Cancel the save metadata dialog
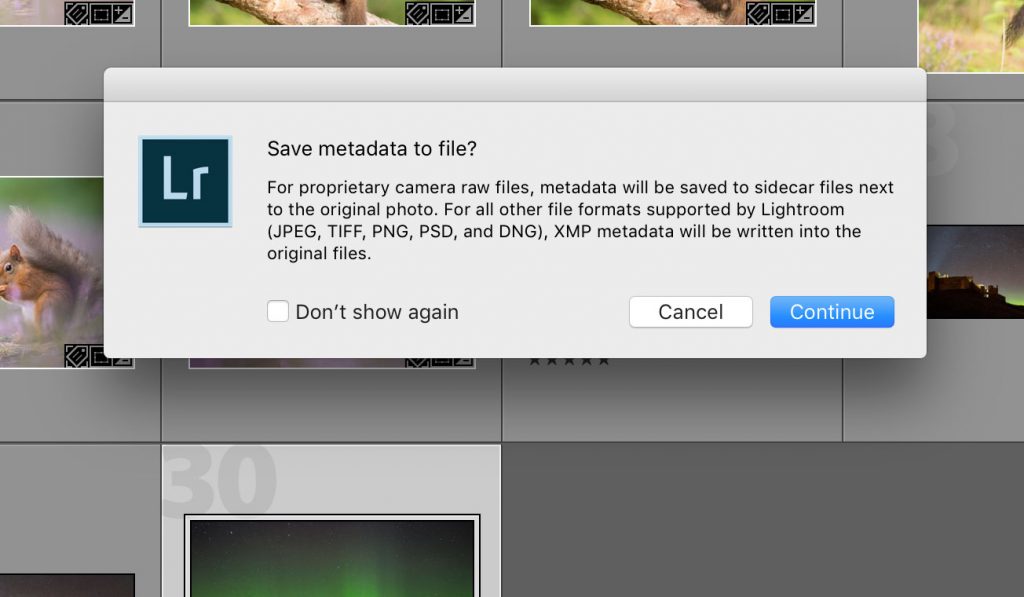This screenshot has height=597, width=1024. pyautogui.click(x=690, y=311)
